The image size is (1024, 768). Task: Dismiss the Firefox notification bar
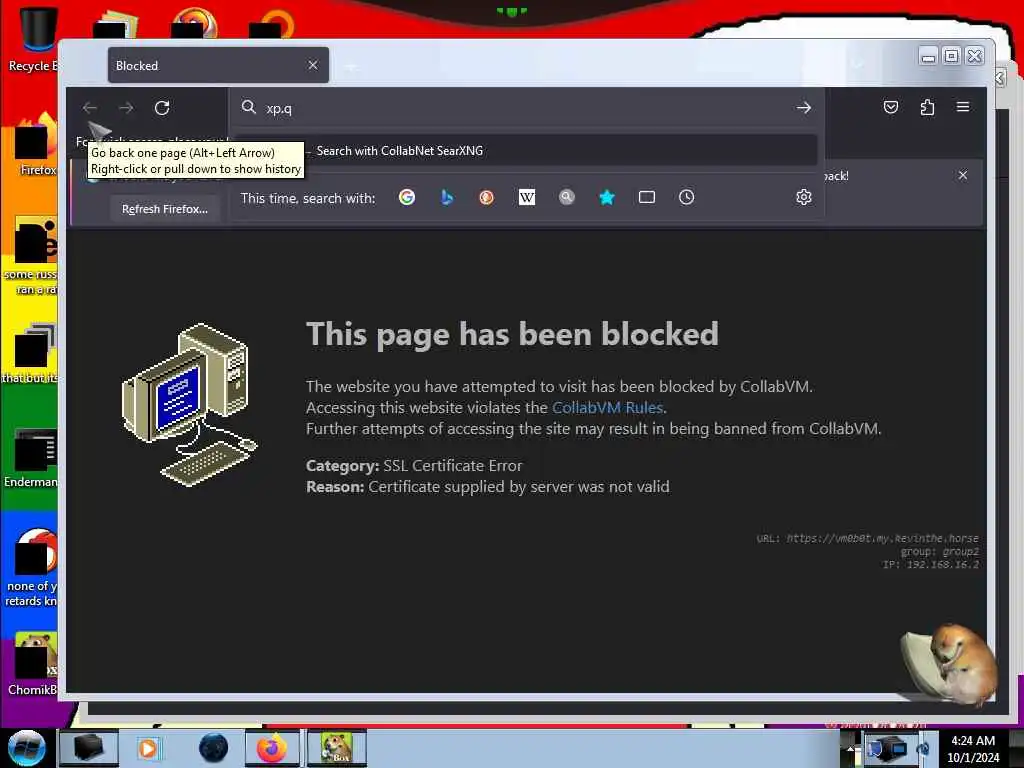(x=963, y=175)
